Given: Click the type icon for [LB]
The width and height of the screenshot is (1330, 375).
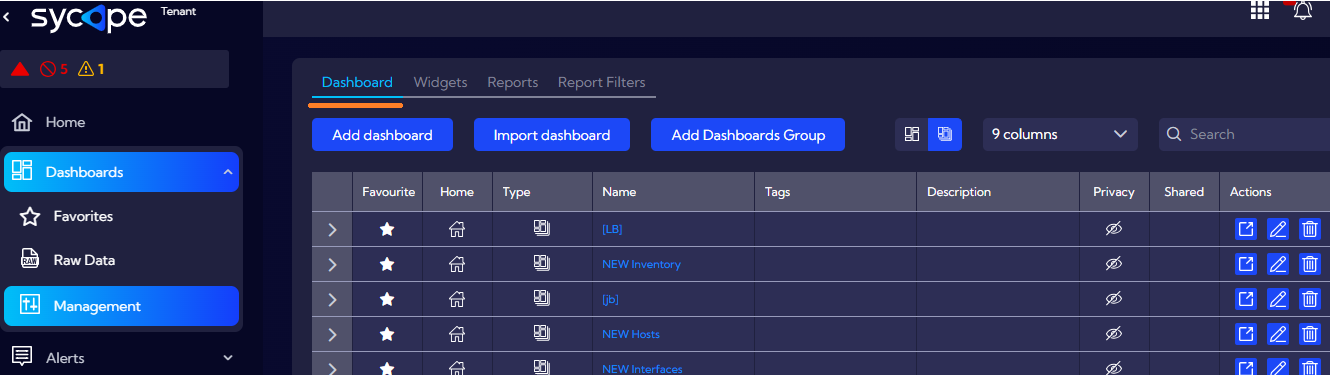Looking at the screenshot, I should tap(542, 228).
